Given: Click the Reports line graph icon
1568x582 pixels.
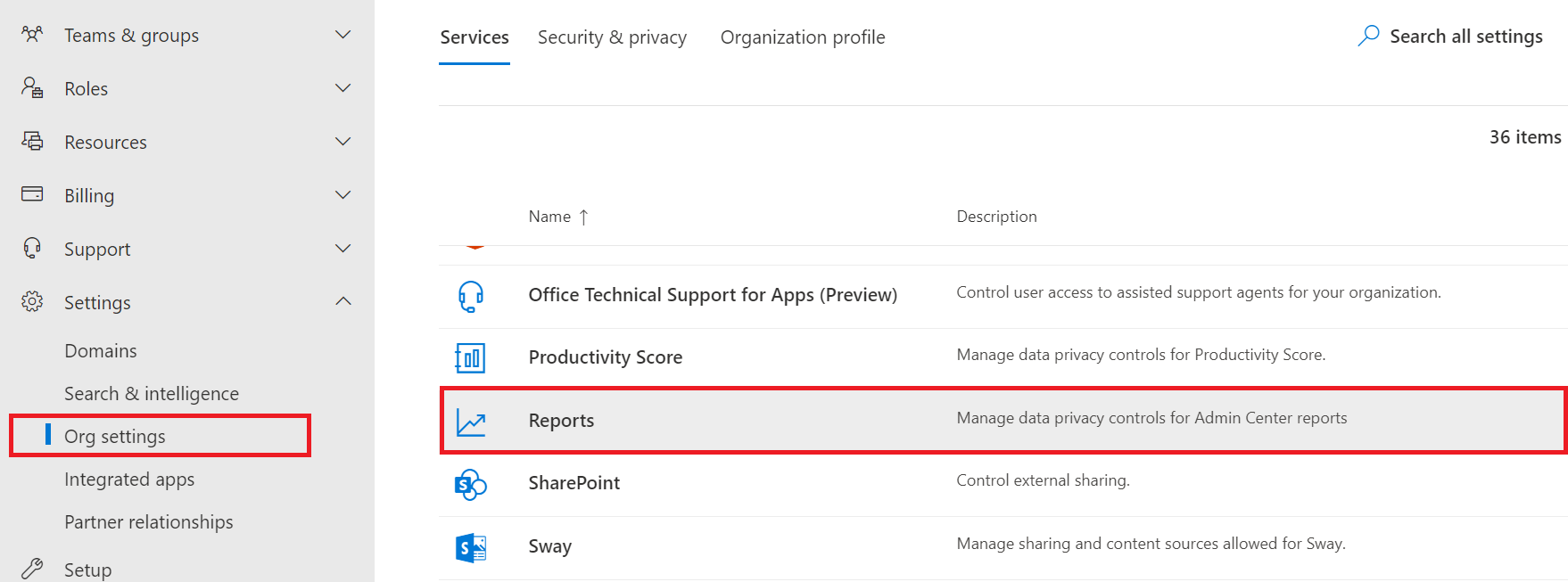Looking at the screenshot, I should (470, 421).
